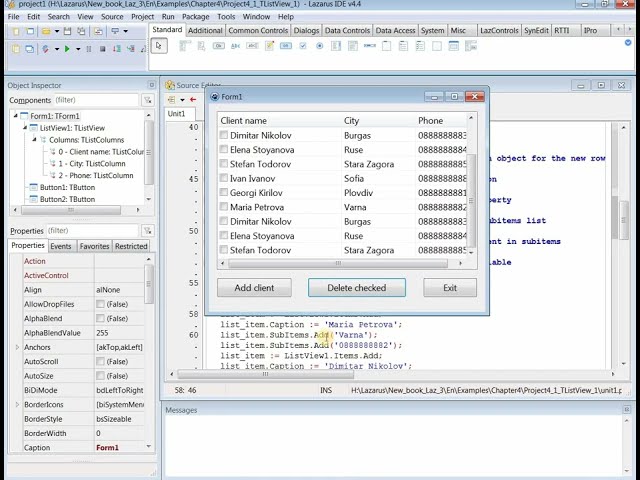Check the first Dimitar Nikolov row checkbox
Image resolution: width=640 pixels, height=480 pixels.
coord(224,135)
